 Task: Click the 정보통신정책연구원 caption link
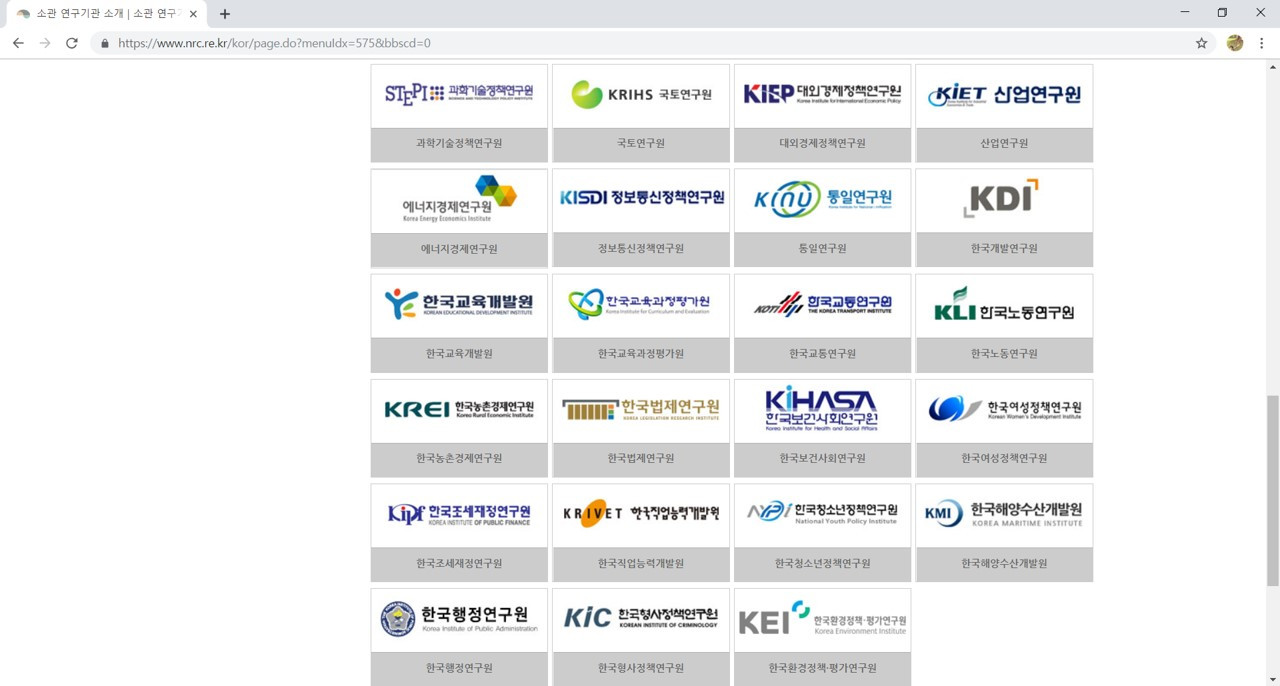coord(641,248)
